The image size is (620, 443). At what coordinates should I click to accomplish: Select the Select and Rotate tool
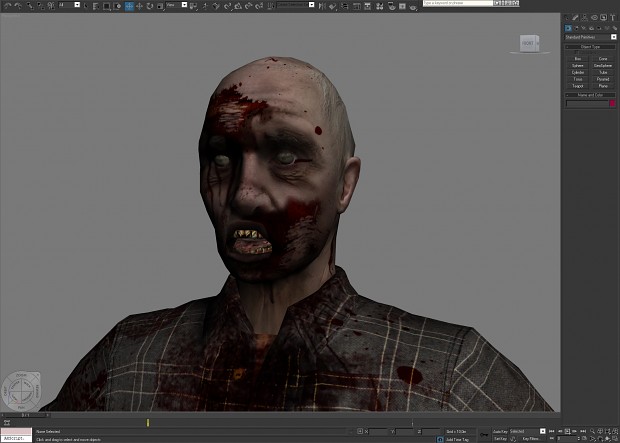[x=150, y=6]
